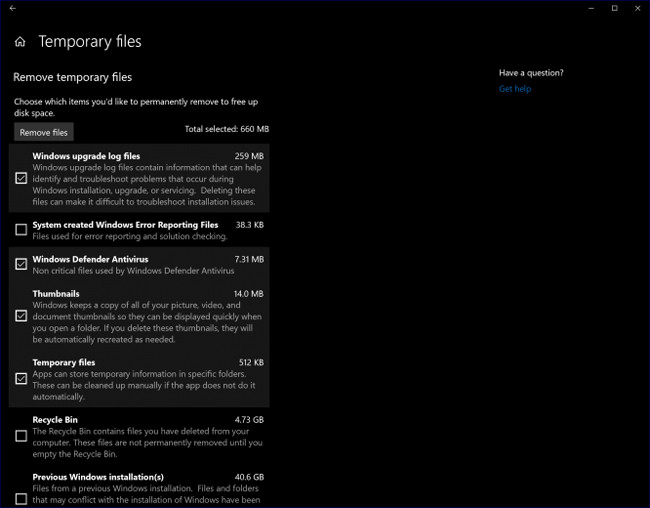The width and height of the screenshot is (650, 508).
Task: Go to Settings home via the house icon
Action: tap(20, 43)
